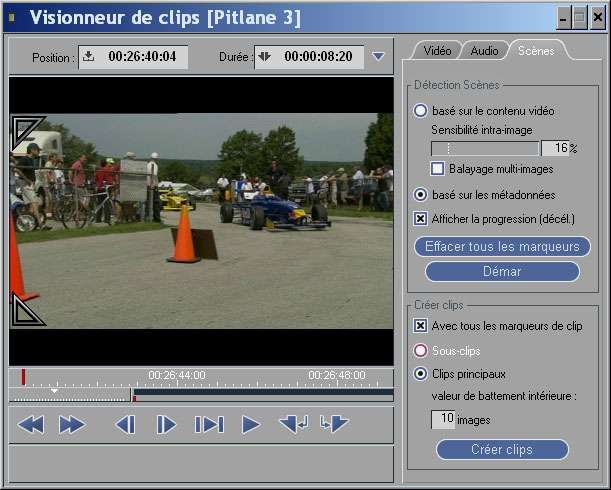611x490 pixels.
Task: Click the 10 images handle value field
Action: tap(443, 419)
